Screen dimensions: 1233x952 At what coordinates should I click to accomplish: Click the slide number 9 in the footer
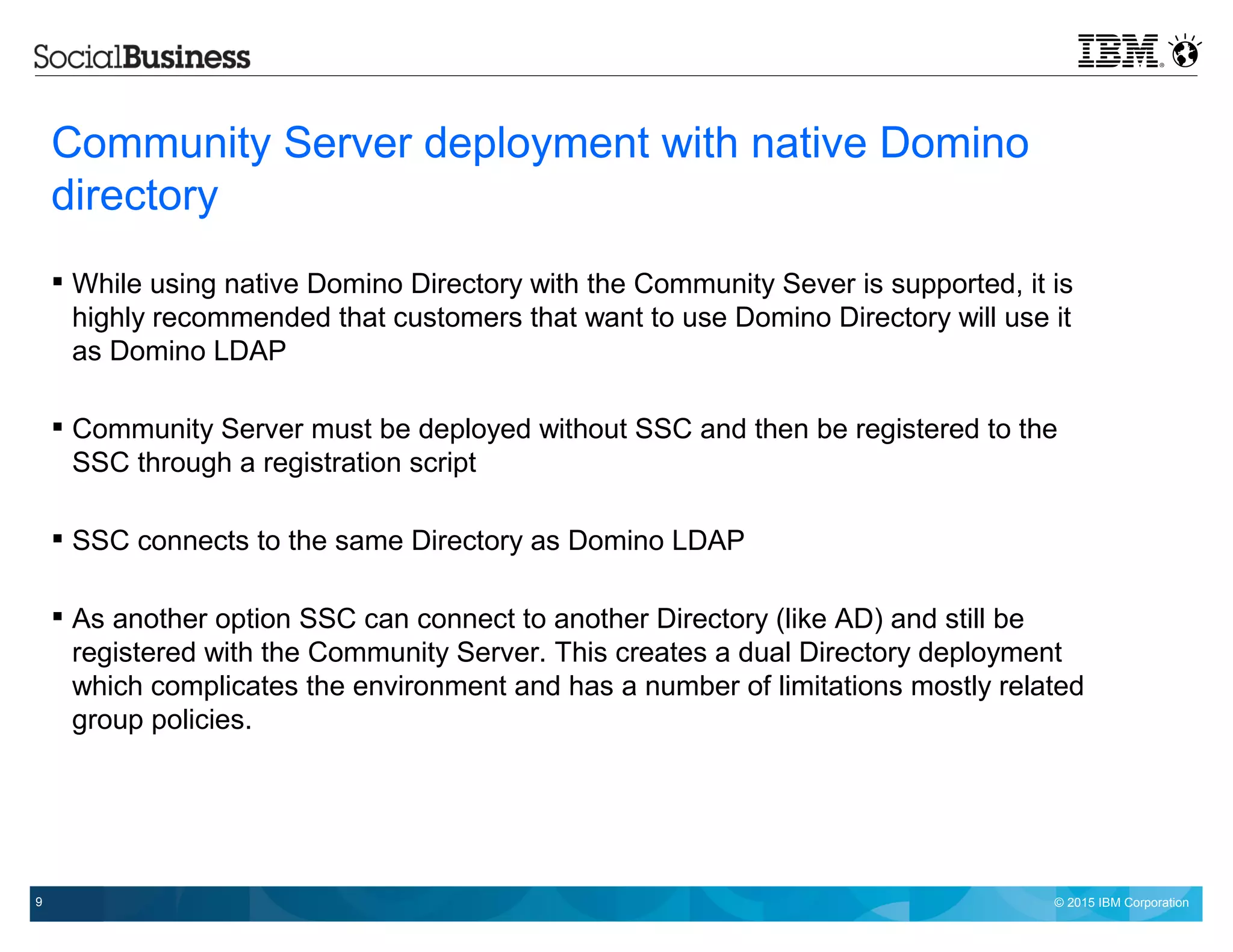39,901
